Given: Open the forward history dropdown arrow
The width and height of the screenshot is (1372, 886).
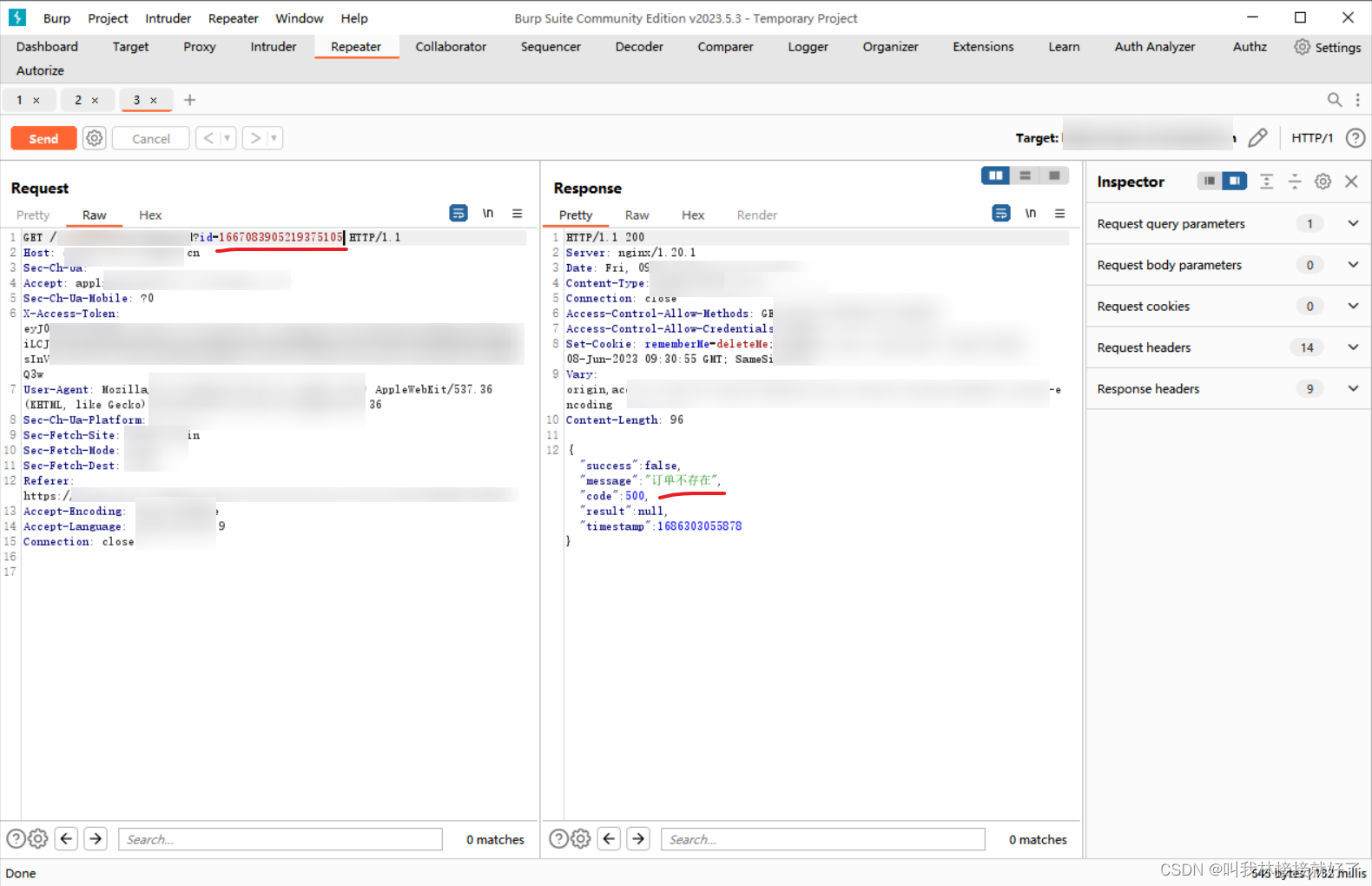Looking at the screenshot, I should pos(274,138).
